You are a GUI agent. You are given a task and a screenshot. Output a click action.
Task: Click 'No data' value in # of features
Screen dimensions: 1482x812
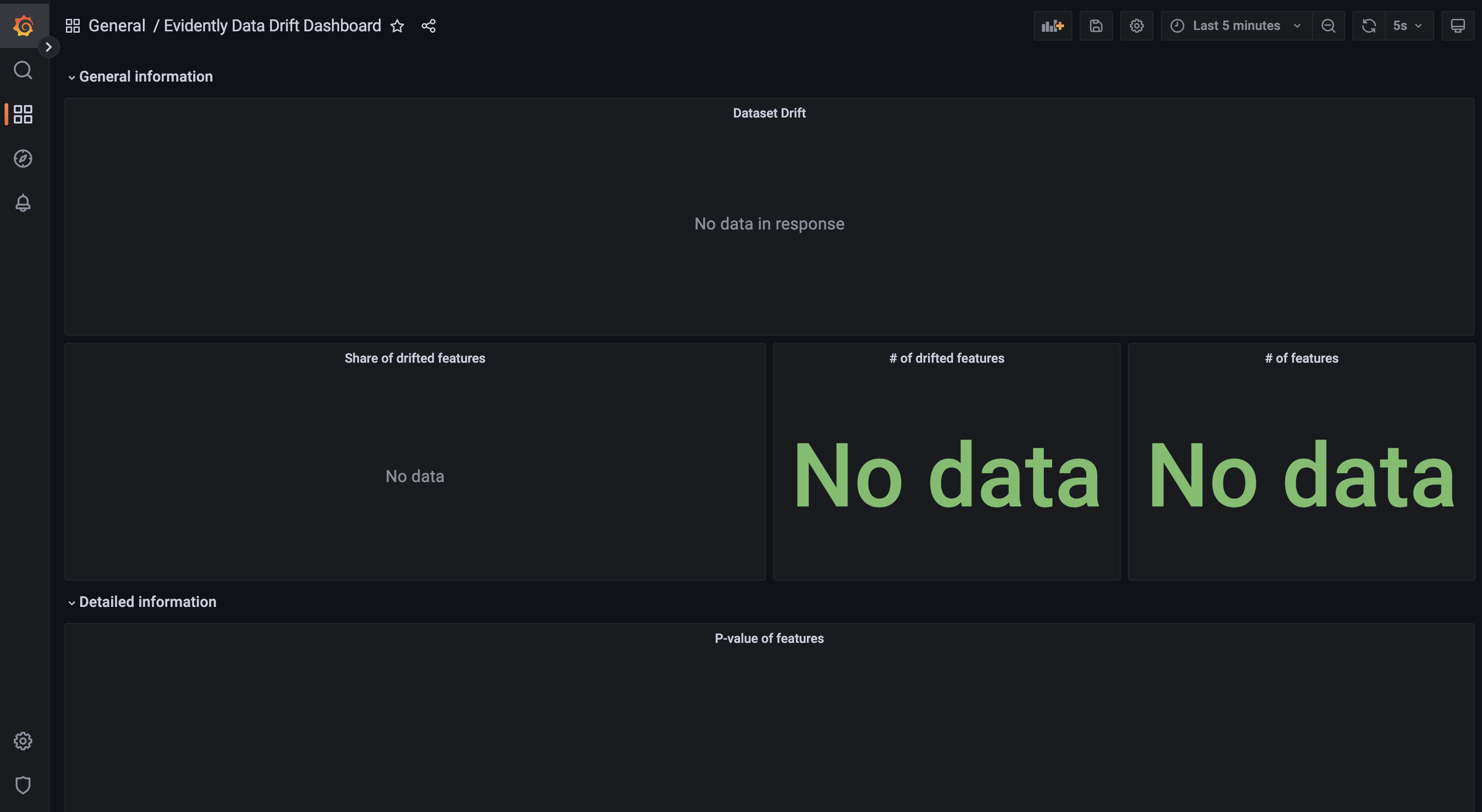(x=1301, y=475)
